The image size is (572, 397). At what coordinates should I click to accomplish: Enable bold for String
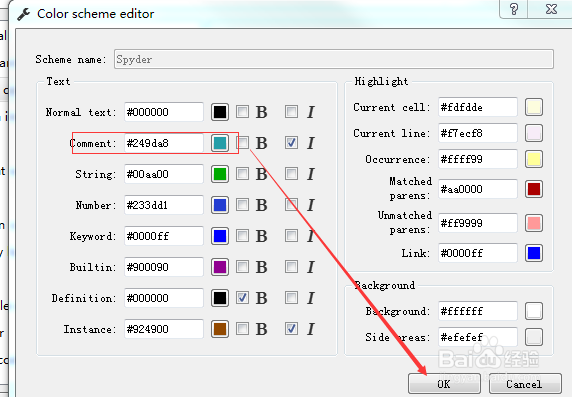242,173
